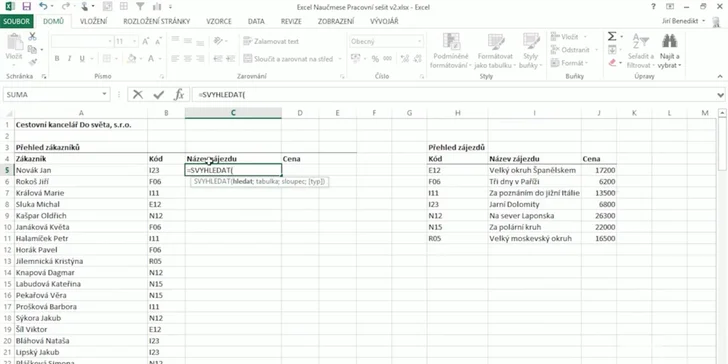Click Odstranit in Buňky group
Screen dimensions: 728x364
(x=570, y=49)
